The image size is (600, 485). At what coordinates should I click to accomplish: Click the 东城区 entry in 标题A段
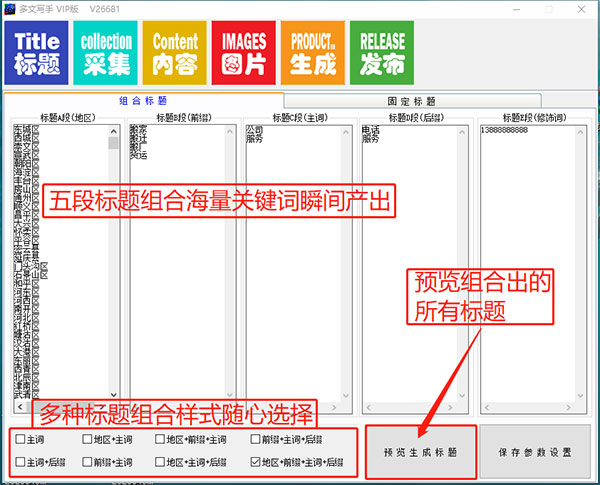(26, 130)
